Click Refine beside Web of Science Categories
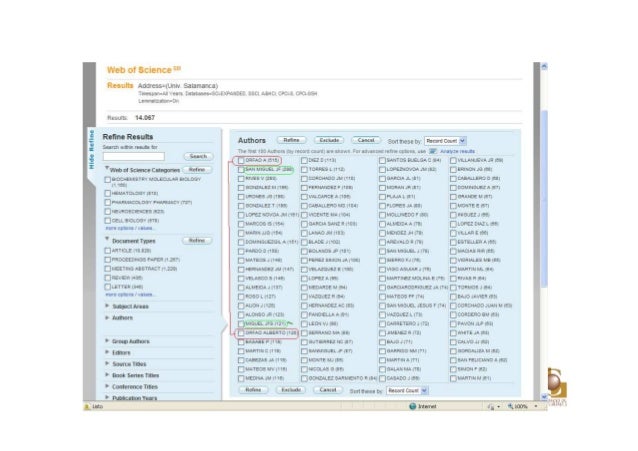Screen dimensions: 638x451 click(197, 170)
